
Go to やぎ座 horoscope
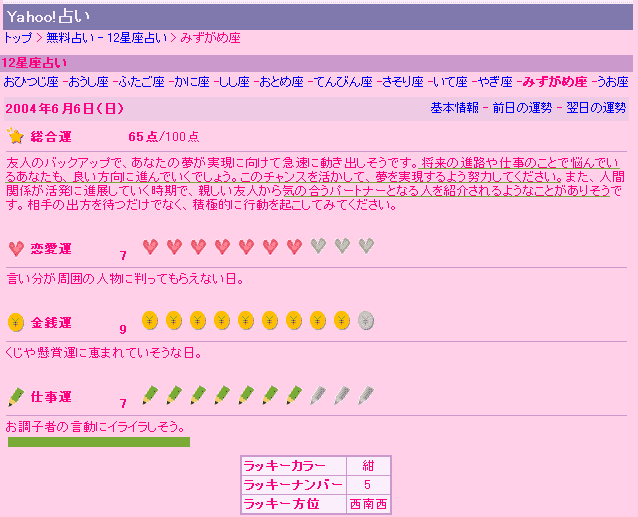click(494, 82)
